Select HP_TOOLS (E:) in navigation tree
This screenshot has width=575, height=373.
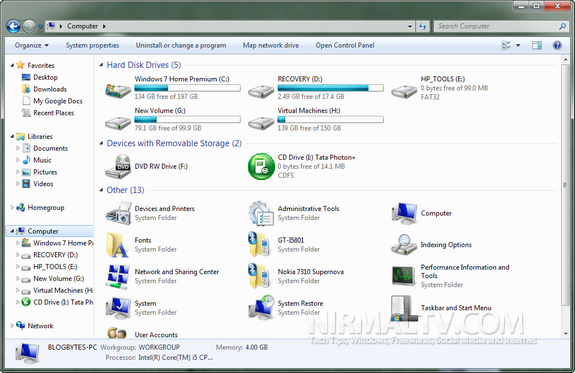tap(55, 267)
